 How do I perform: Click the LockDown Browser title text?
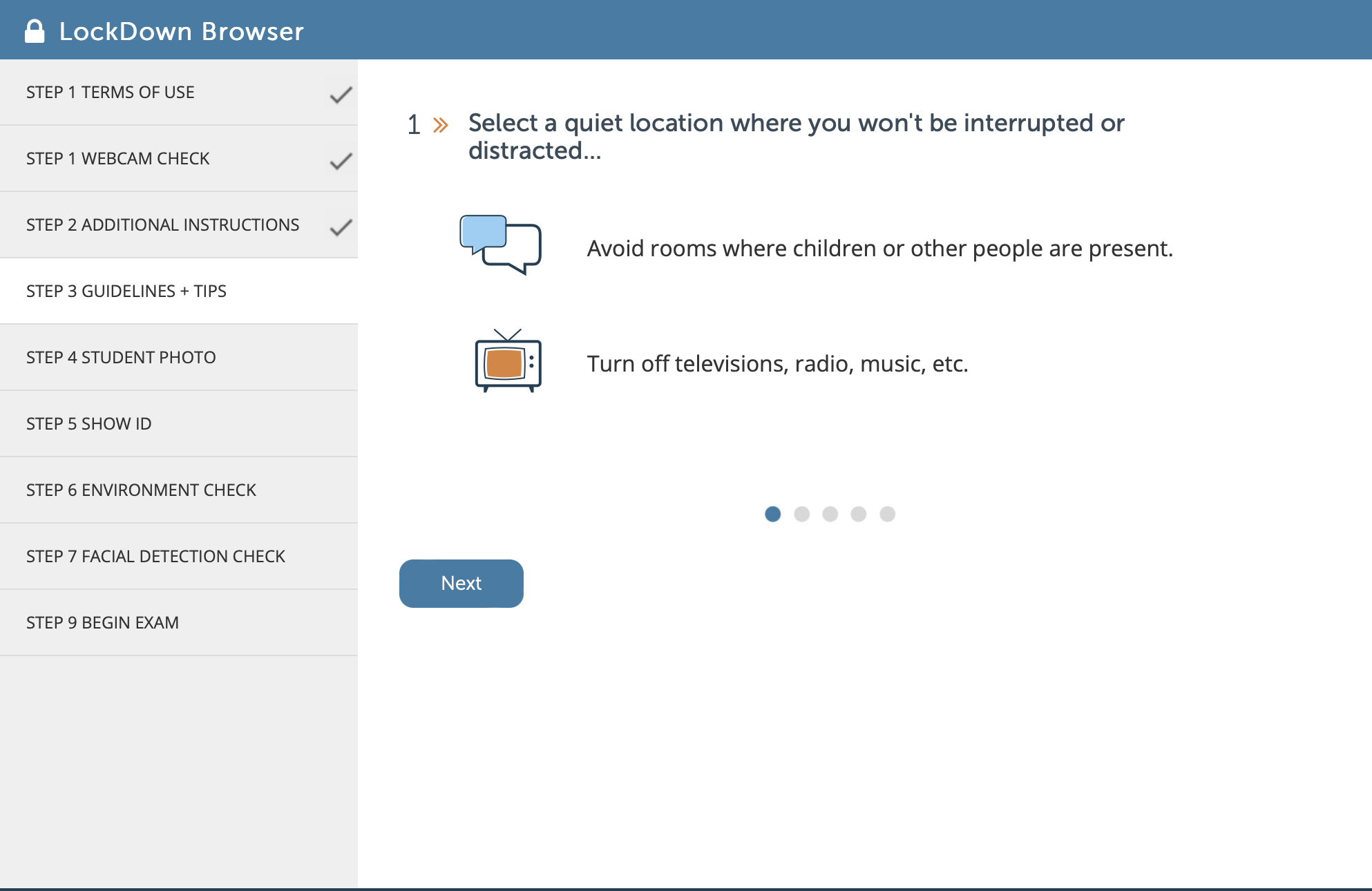182,32
